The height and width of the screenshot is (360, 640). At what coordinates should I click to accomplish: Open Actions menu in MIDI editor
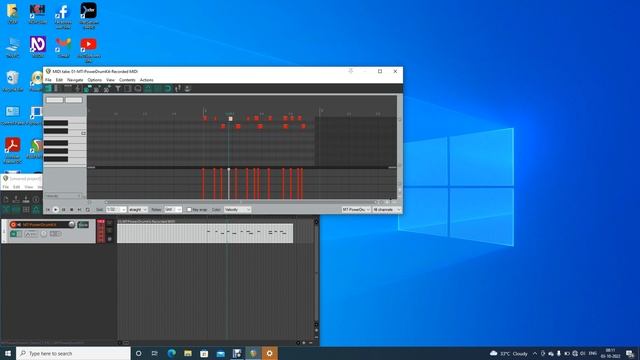click(147, 80)
